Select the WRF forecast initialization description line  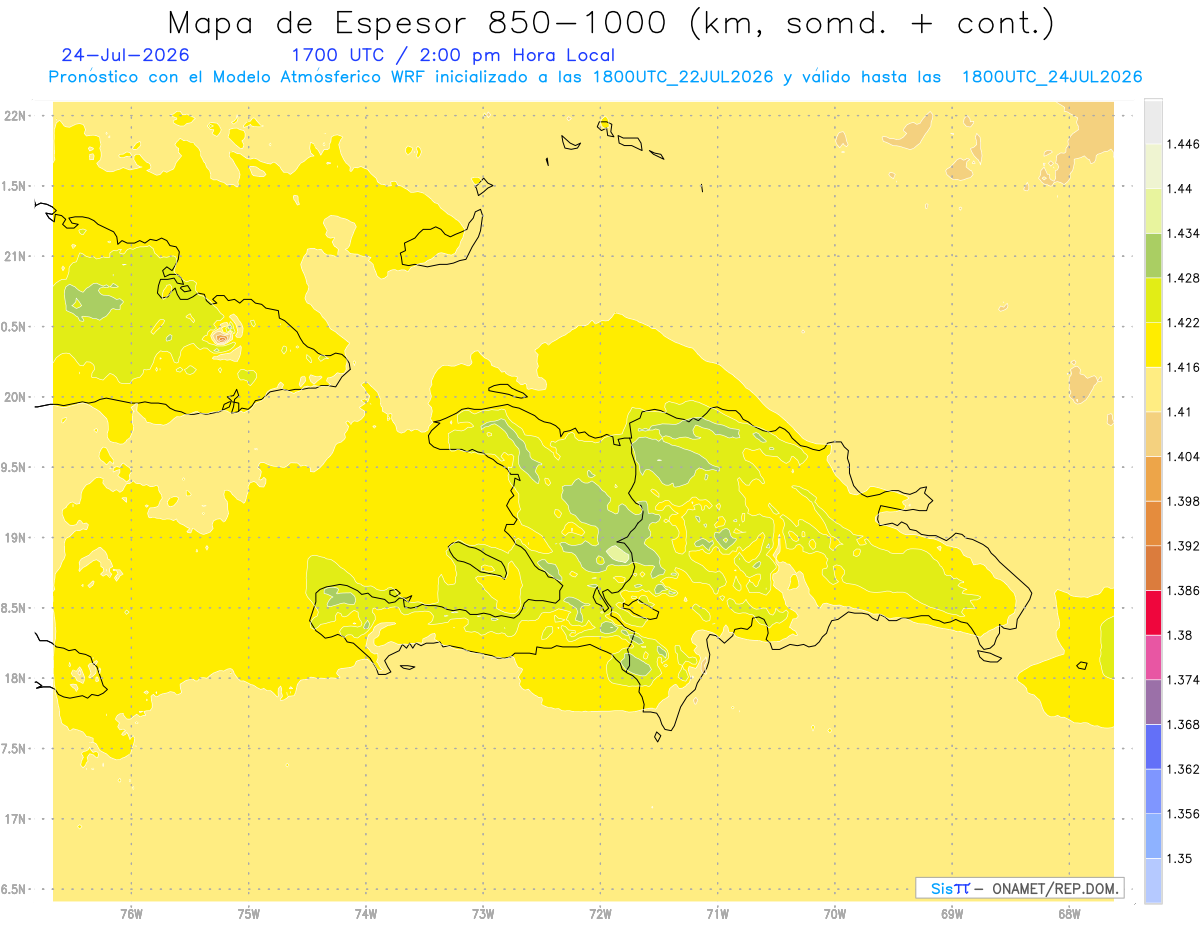[x=595, y=77]
